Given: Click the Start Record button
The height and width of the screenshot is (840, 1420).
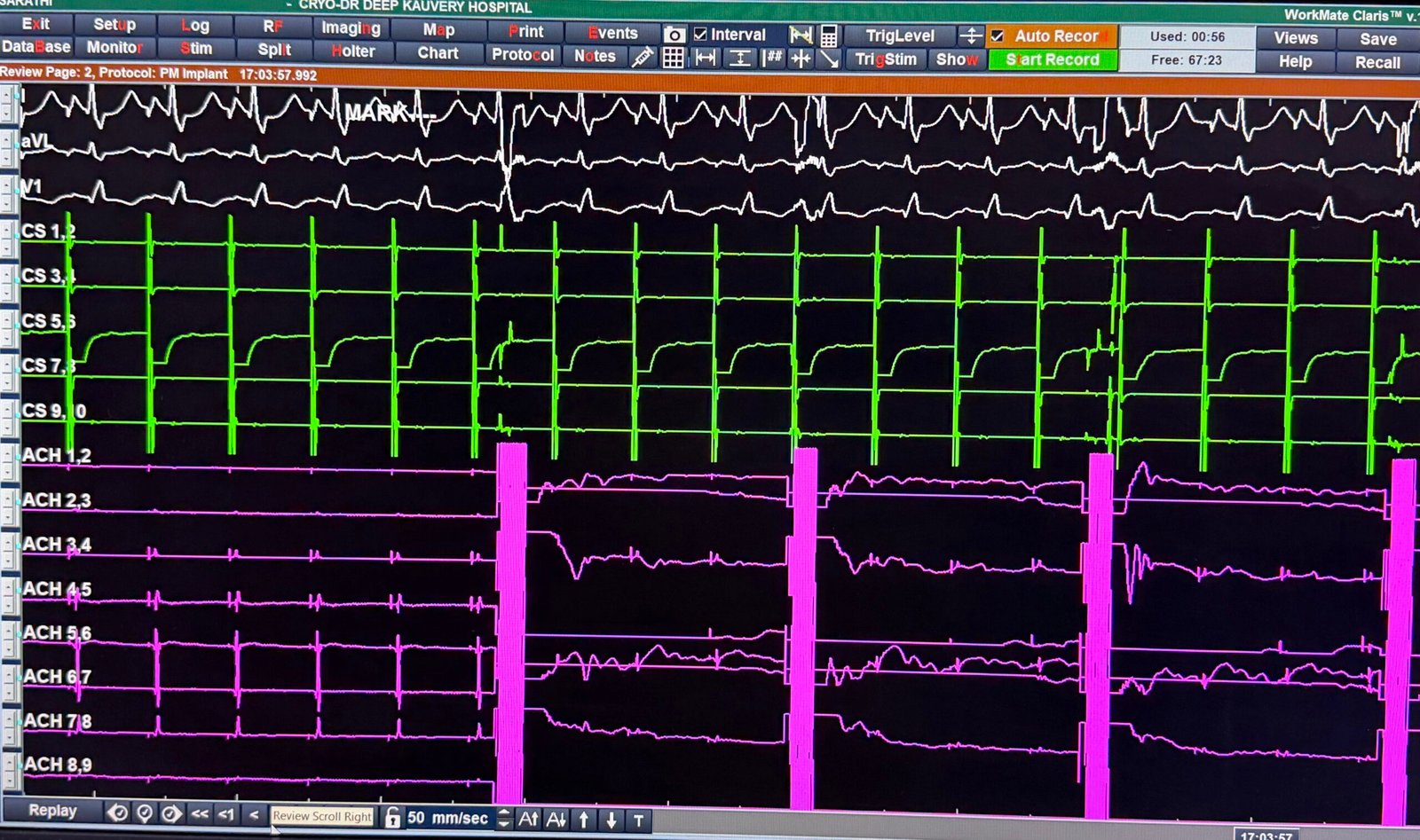Looking at the screenshot, I should click(1053, 59).
